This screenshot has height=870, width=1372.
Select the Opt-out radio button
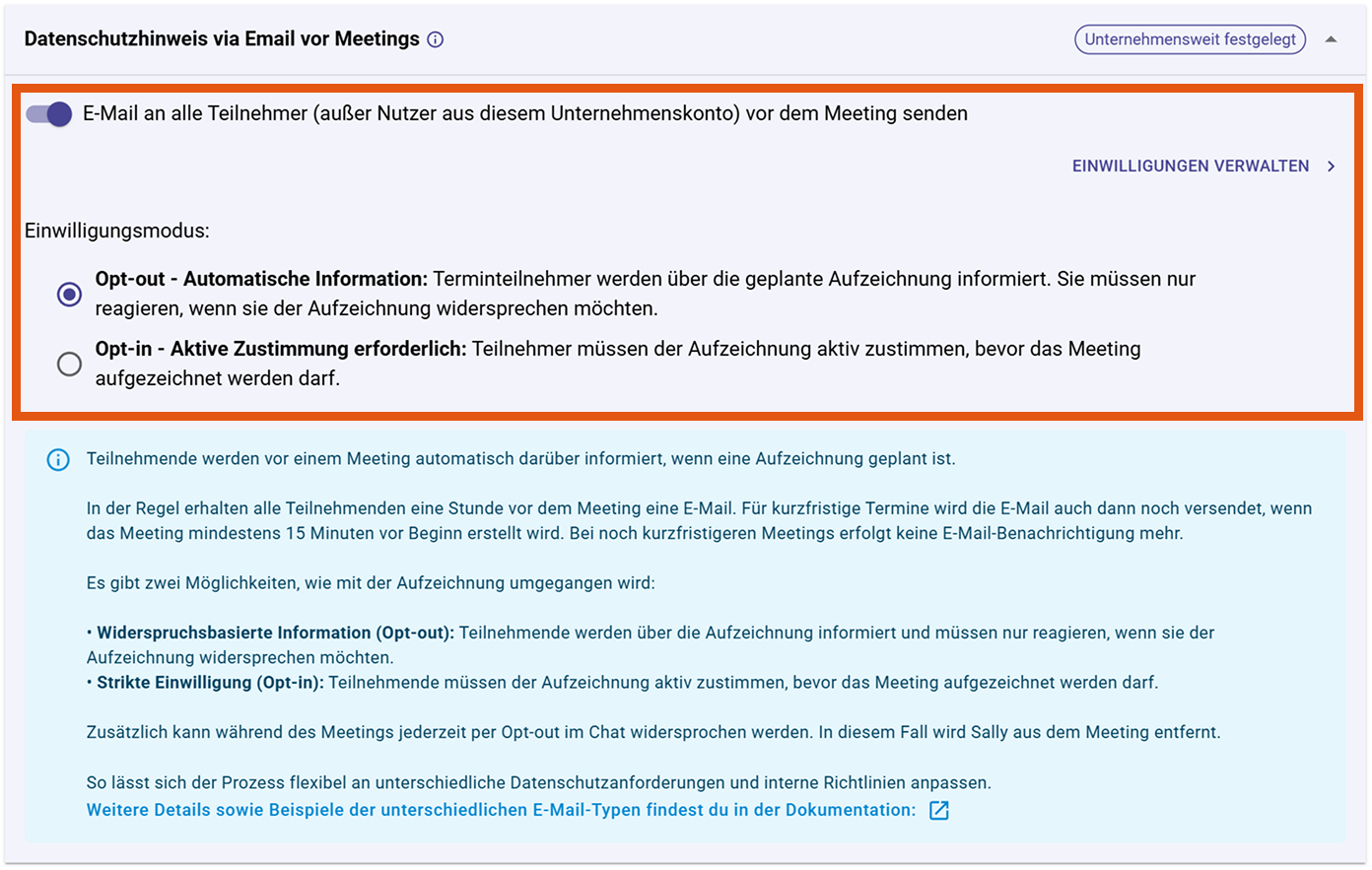pyautogui.click(x=69, y=294)
